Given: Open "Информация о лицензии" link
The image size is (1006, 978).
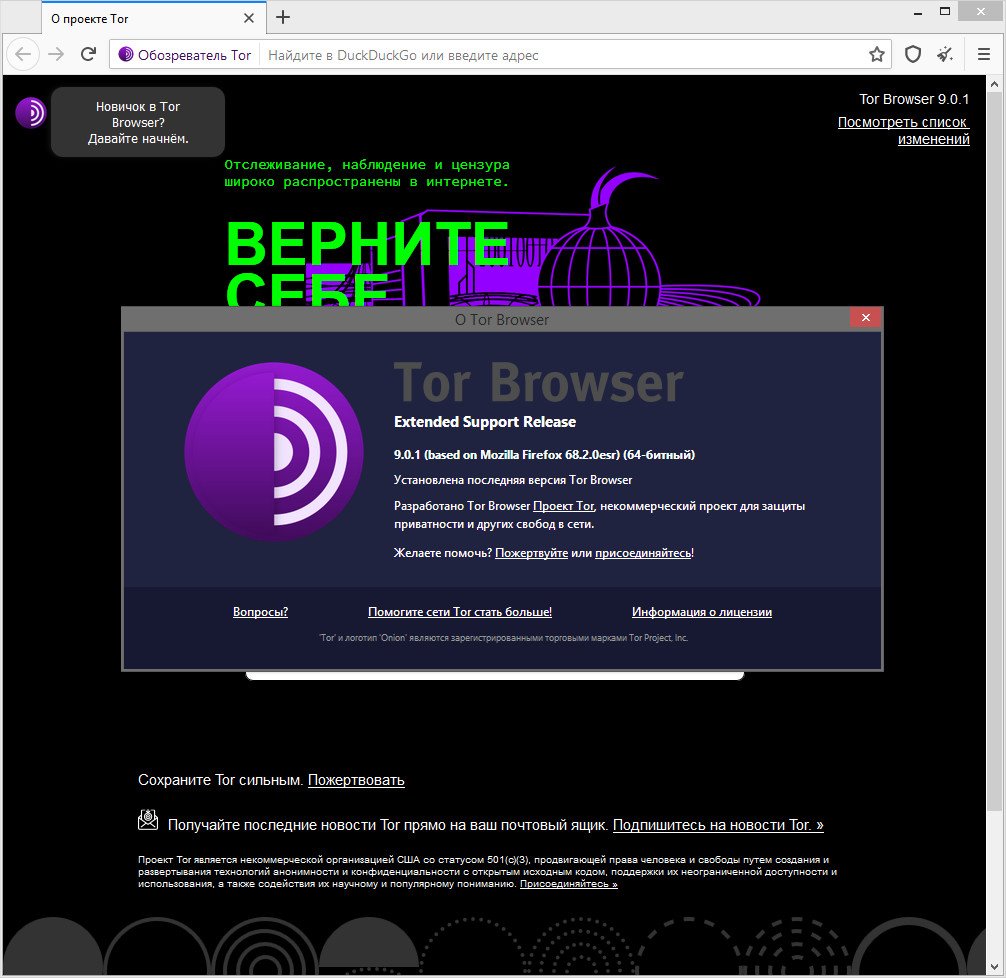Looking at the screenshot, I should point(701,612).
